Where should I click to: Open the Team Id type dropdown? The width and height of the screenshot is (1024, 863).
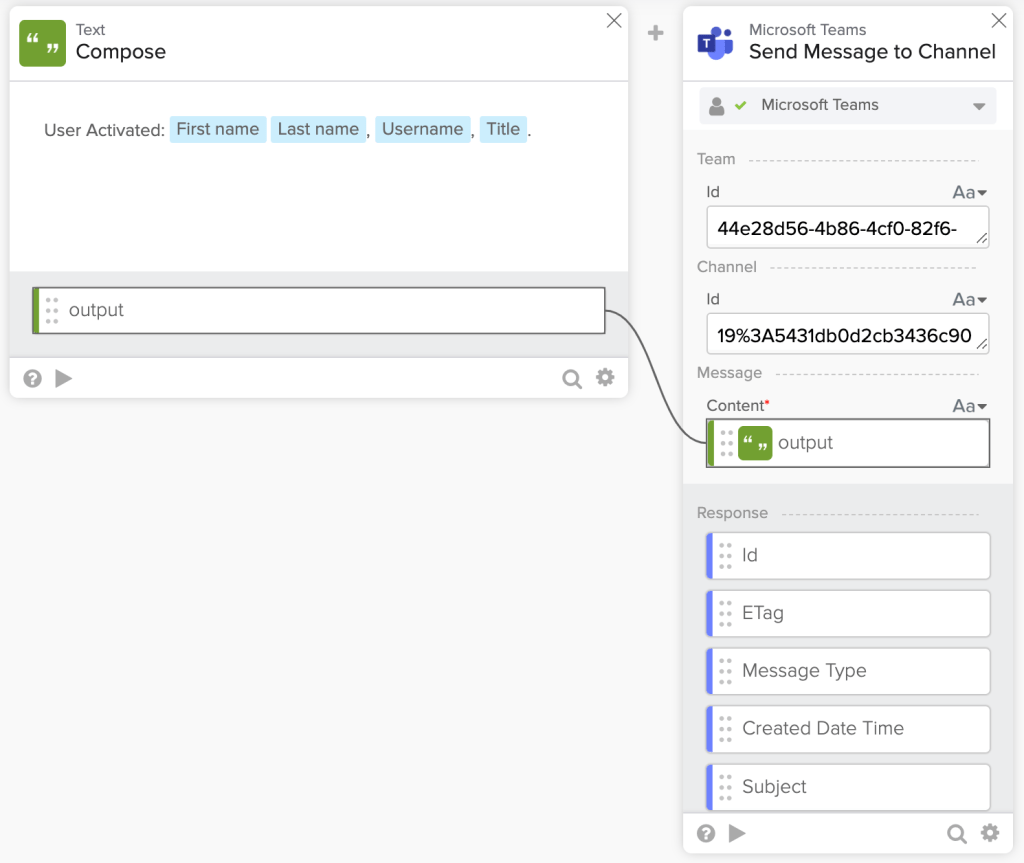tap(969, 192)
